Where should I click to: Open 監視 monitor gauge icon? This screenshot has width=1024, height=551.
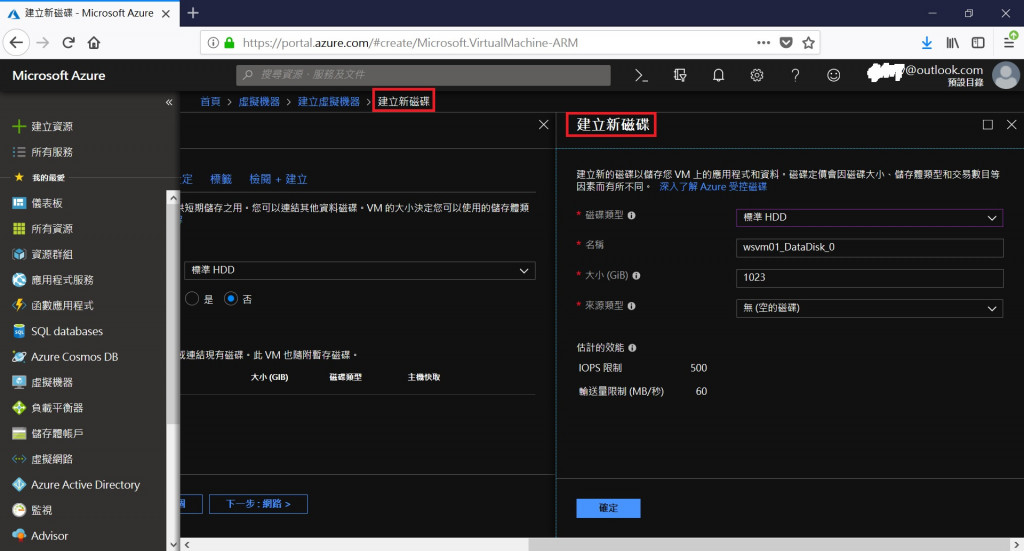tap(19, 510)
